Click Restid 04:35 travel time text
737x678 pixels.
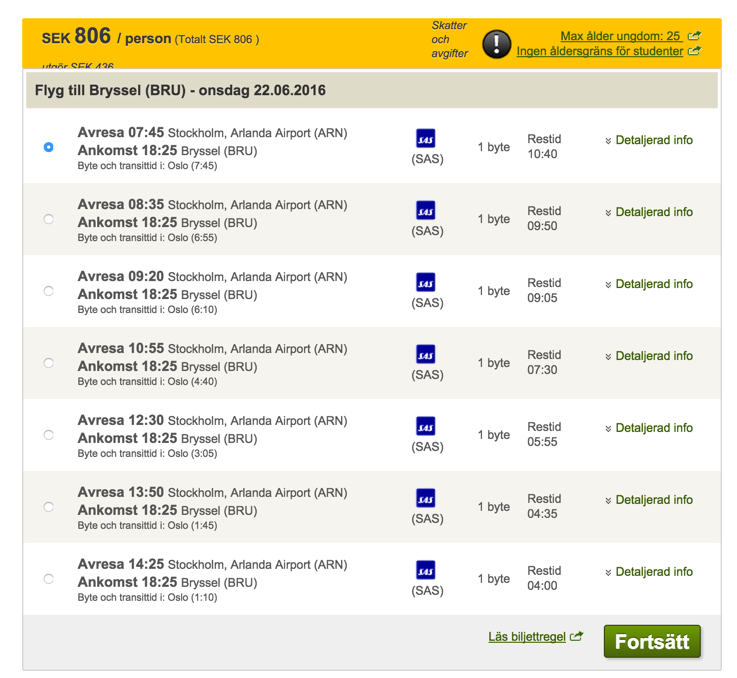544,506
